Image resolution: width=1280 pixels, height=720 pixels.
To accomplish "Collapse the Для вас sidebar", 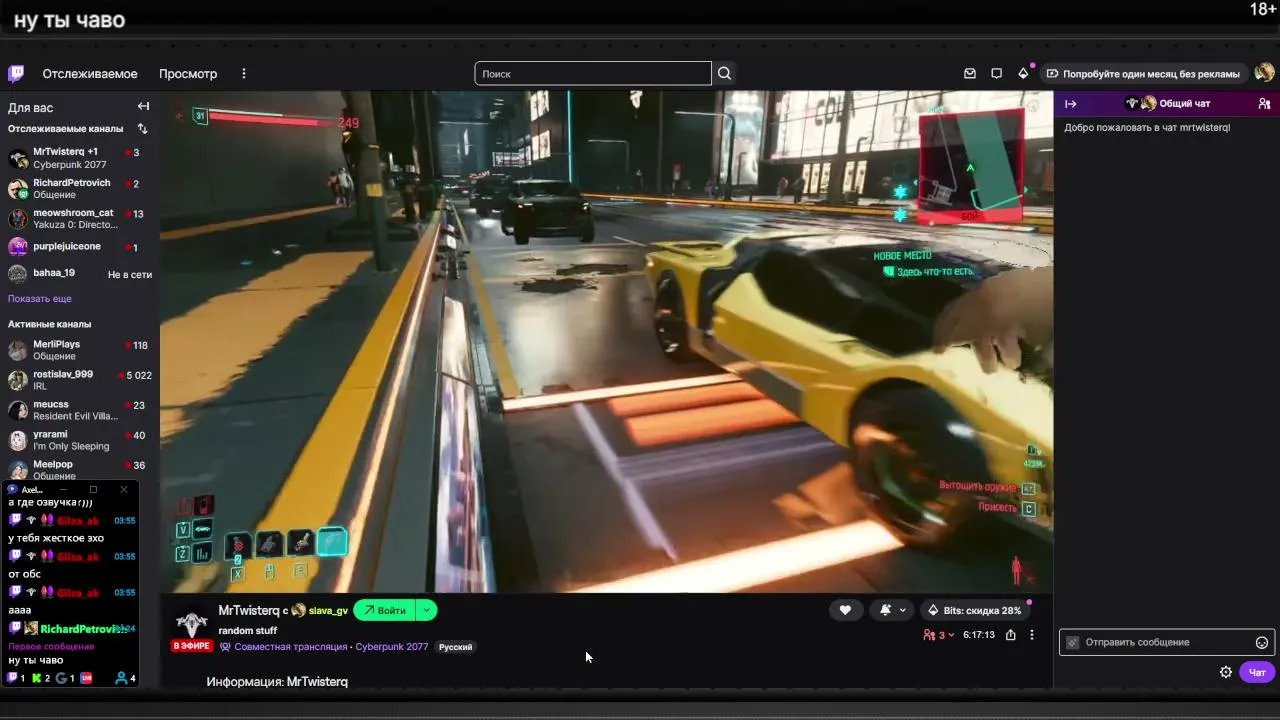I will 143,107.
